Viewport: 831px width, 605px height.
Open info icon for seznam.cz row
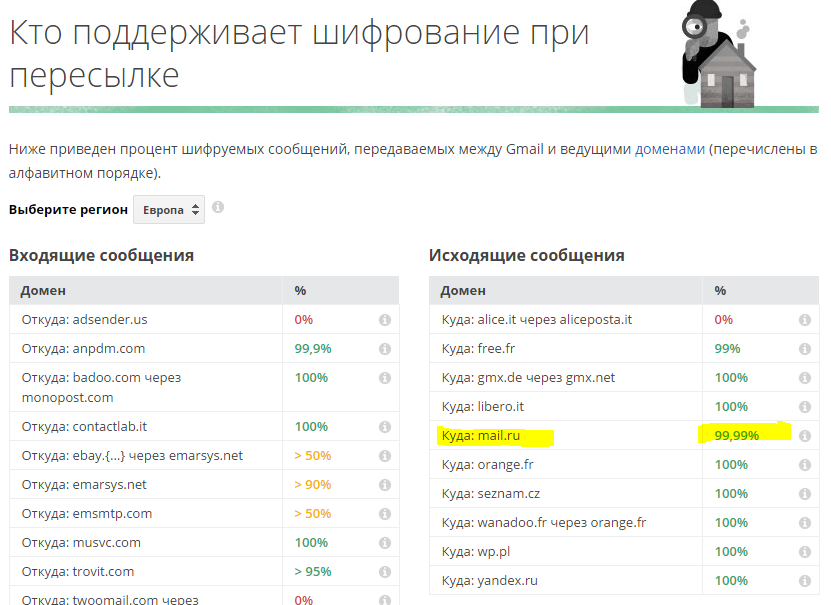click(x=805, y=494)
